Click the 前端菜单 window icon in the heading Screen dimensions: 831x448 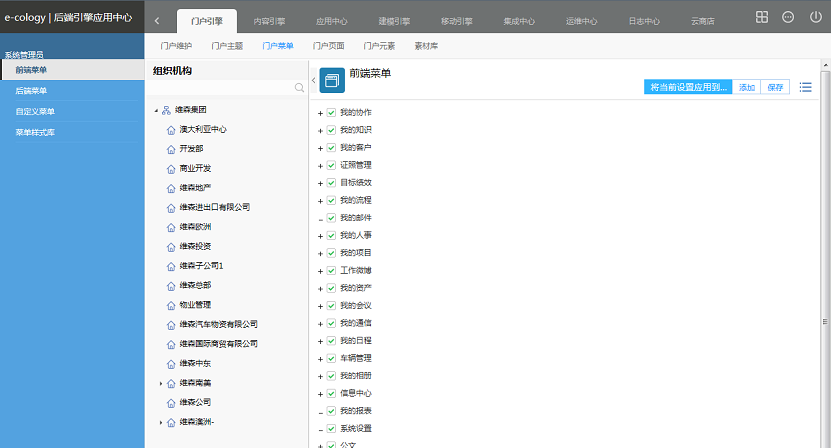(x=332, y=80)
